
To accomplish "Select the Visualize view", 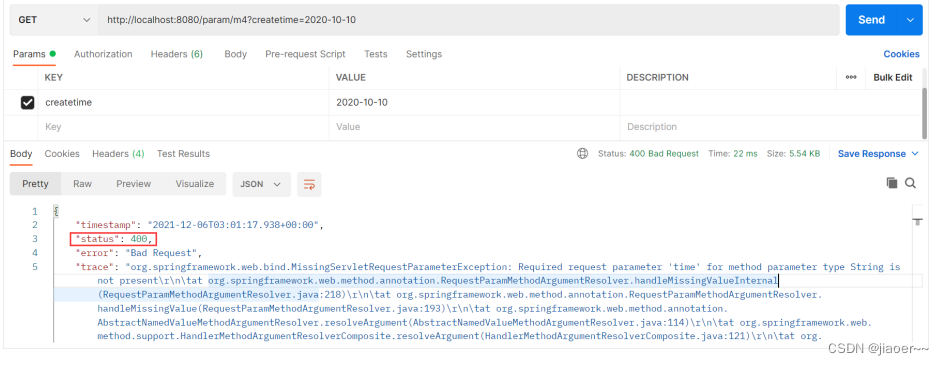I will pos(194,184).
